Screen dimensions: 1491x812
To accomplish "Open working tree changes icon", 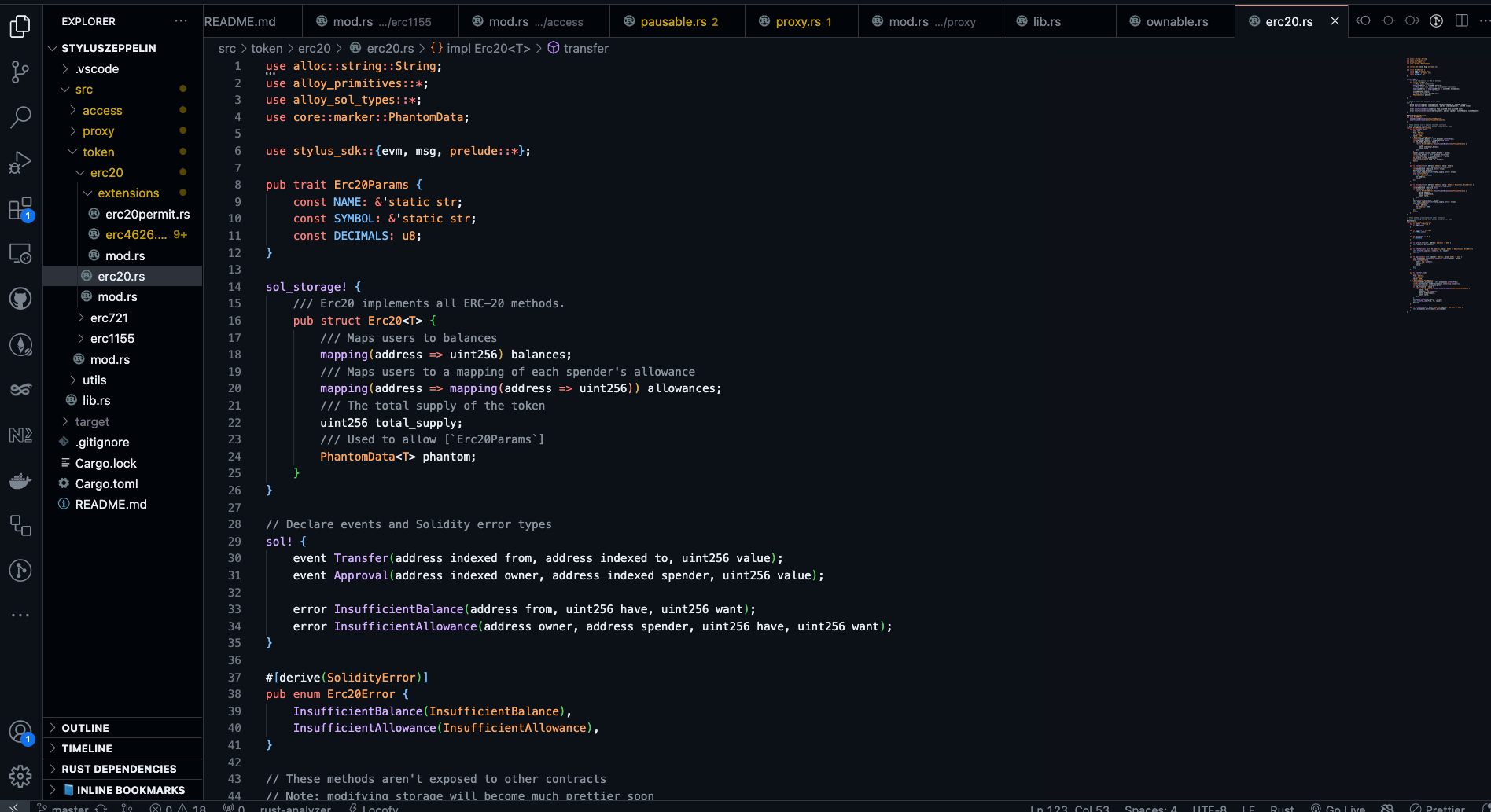I will click(x=1388, y=21).
